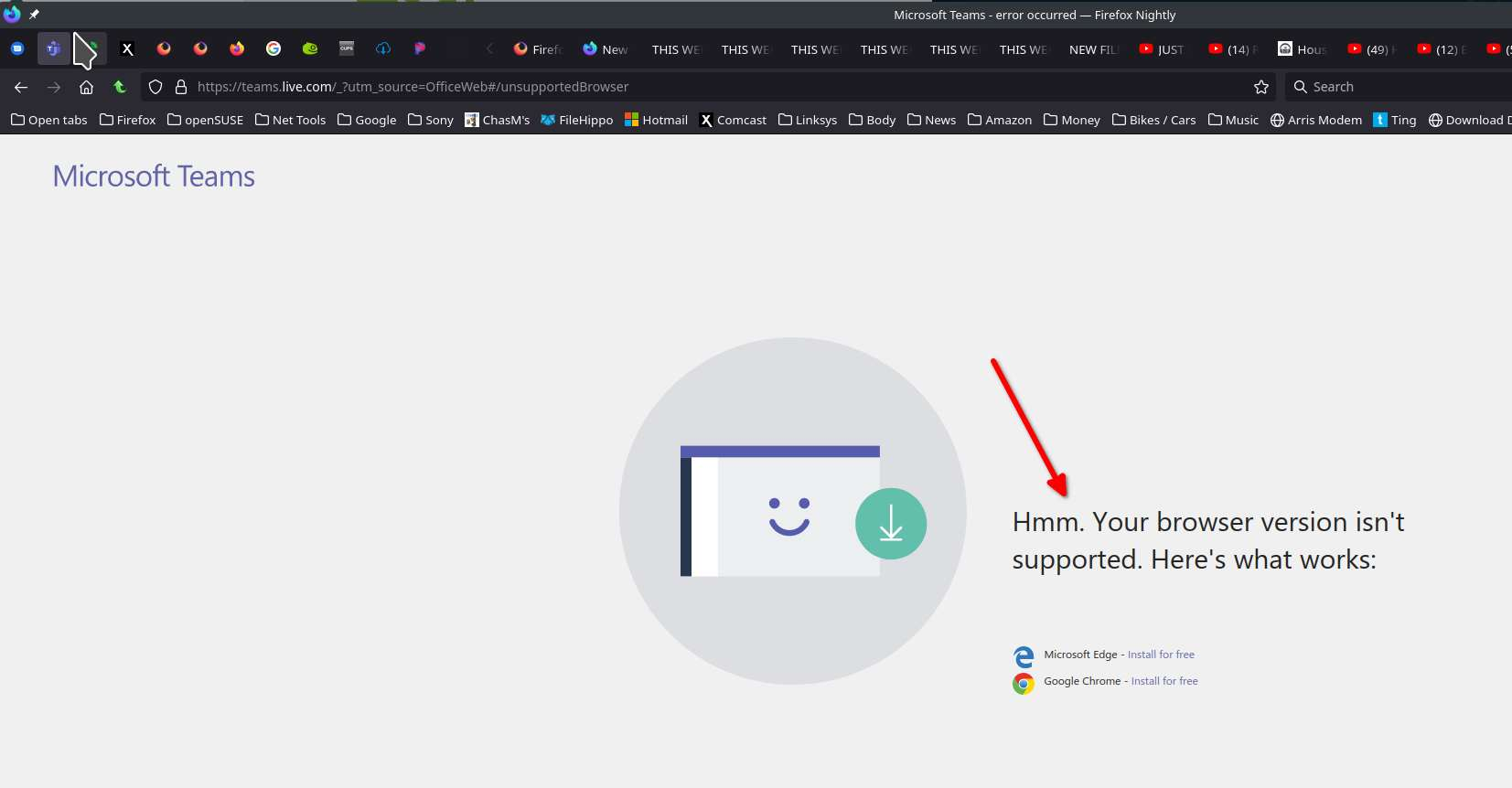Click Install for free next to Microsoft Edge
The image size is (1512, 788).
(1161, 655)
